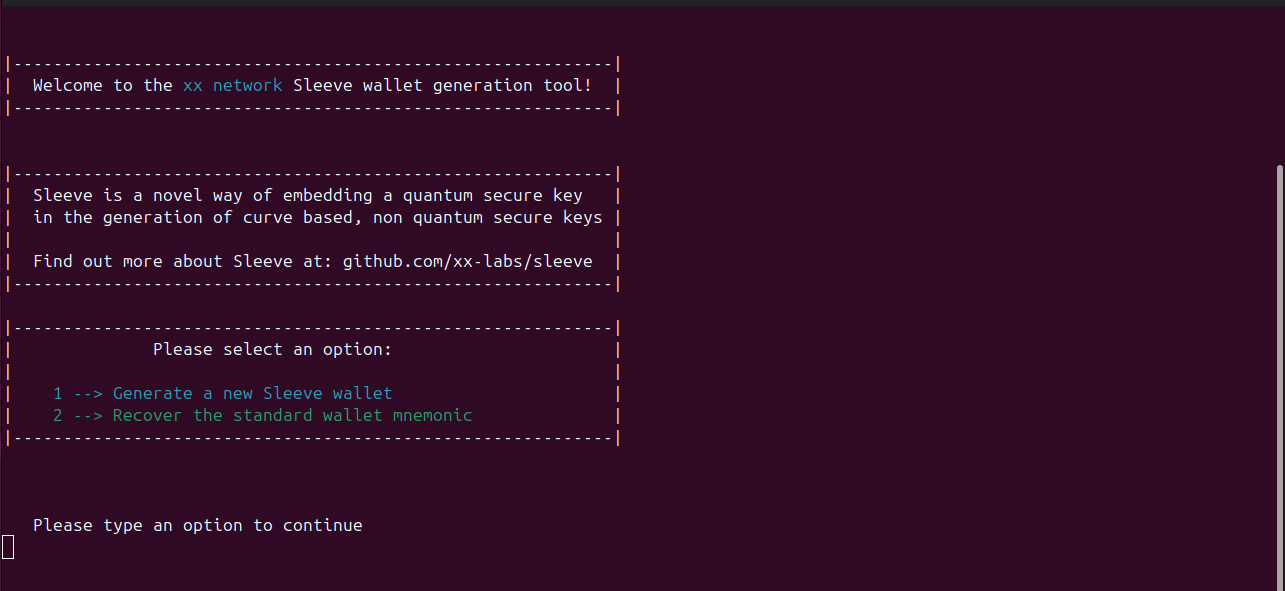Click the terminal cursor block at the prompt
This screenshot has height=591, width=1285.
[8, 547]
